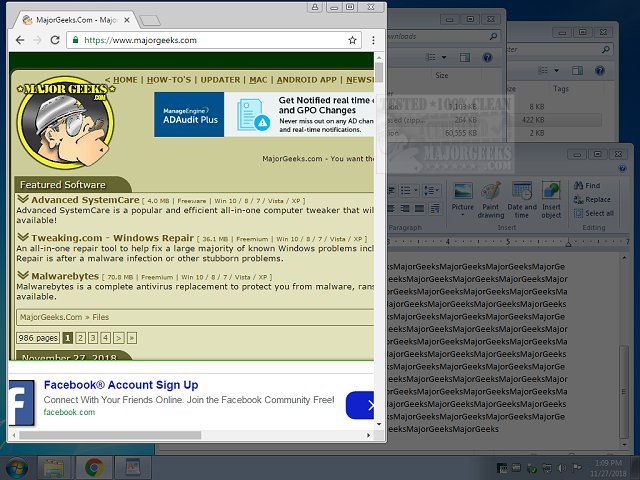Click the Chrome reload page icon
This screenshot has height=480, width=640.
(x=55, y=40)
